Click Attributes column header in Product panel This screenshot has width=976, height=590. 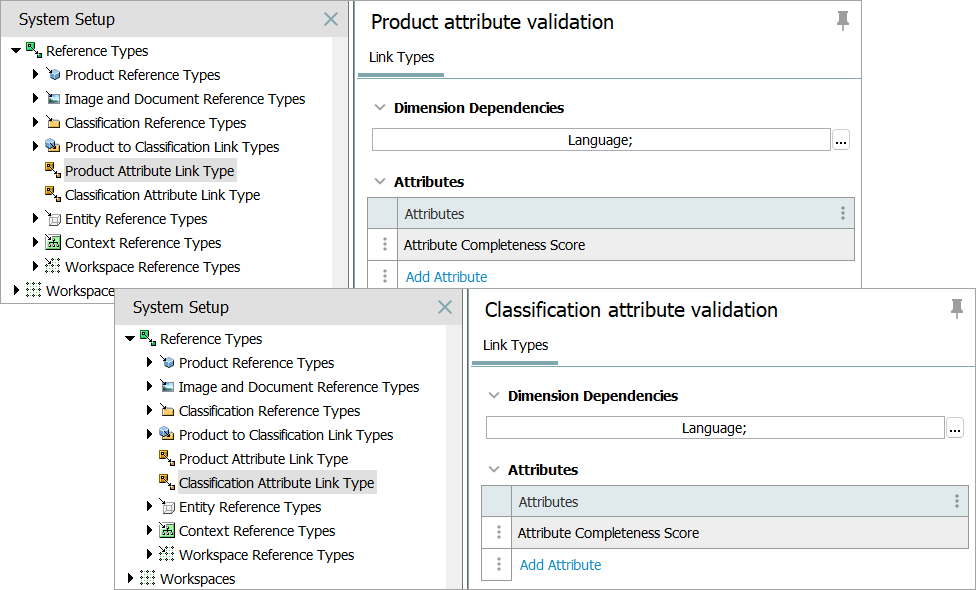click(626, 213)
